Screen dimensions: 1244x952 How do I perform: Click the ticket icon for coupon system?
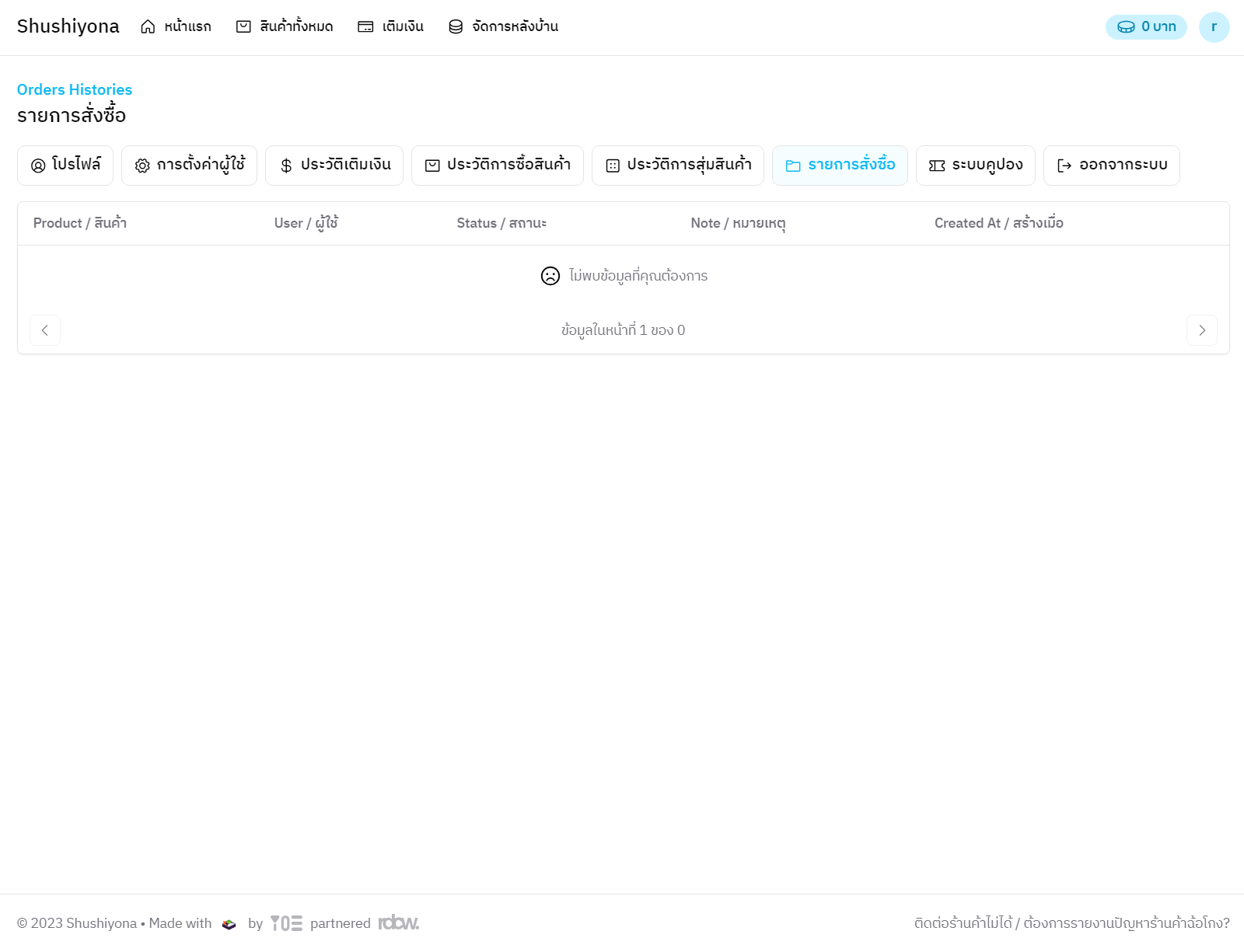coord(937,166)
